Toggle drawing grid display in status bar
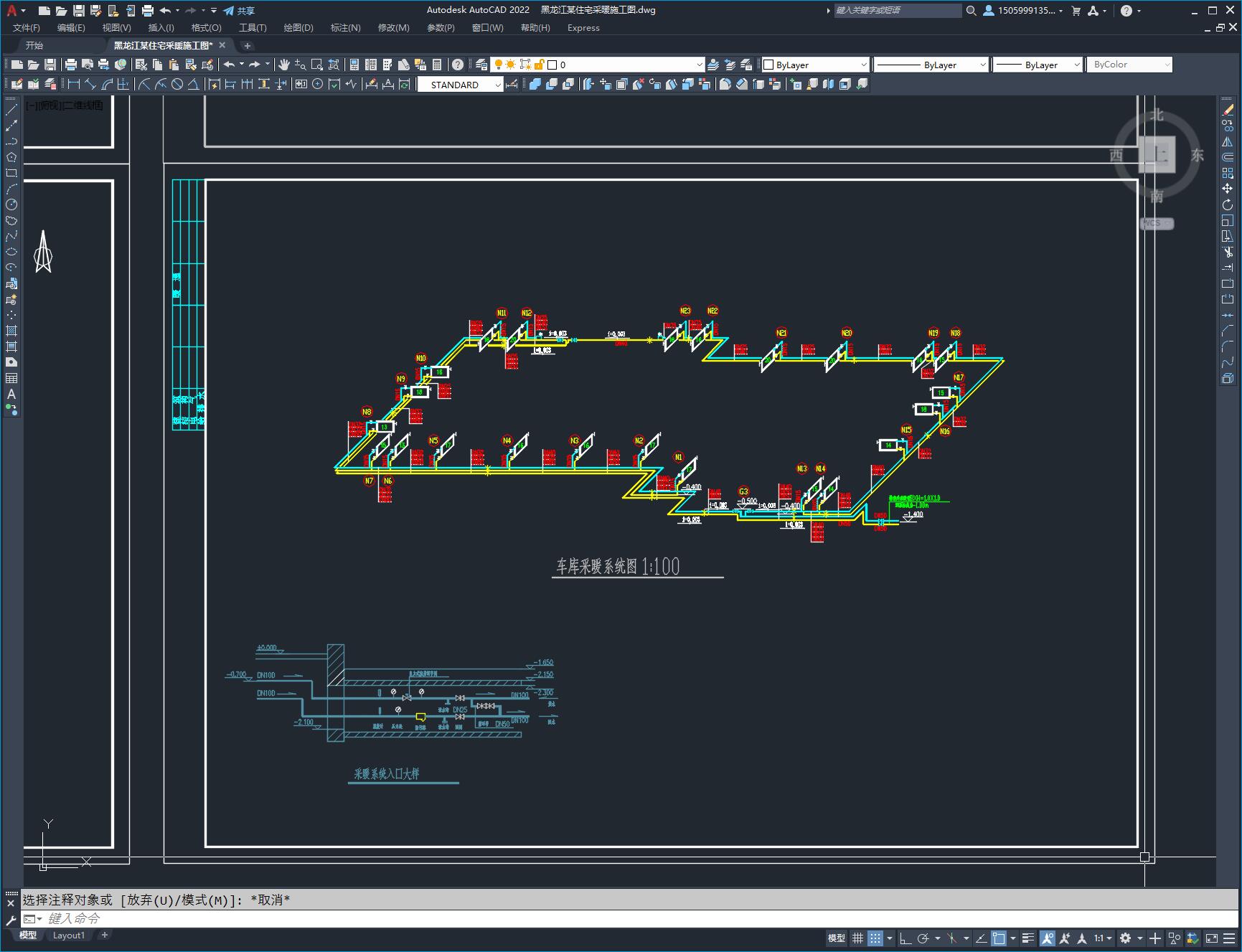Image resolution: width=1242 pixels, height=952 pixels. point(857,938)
